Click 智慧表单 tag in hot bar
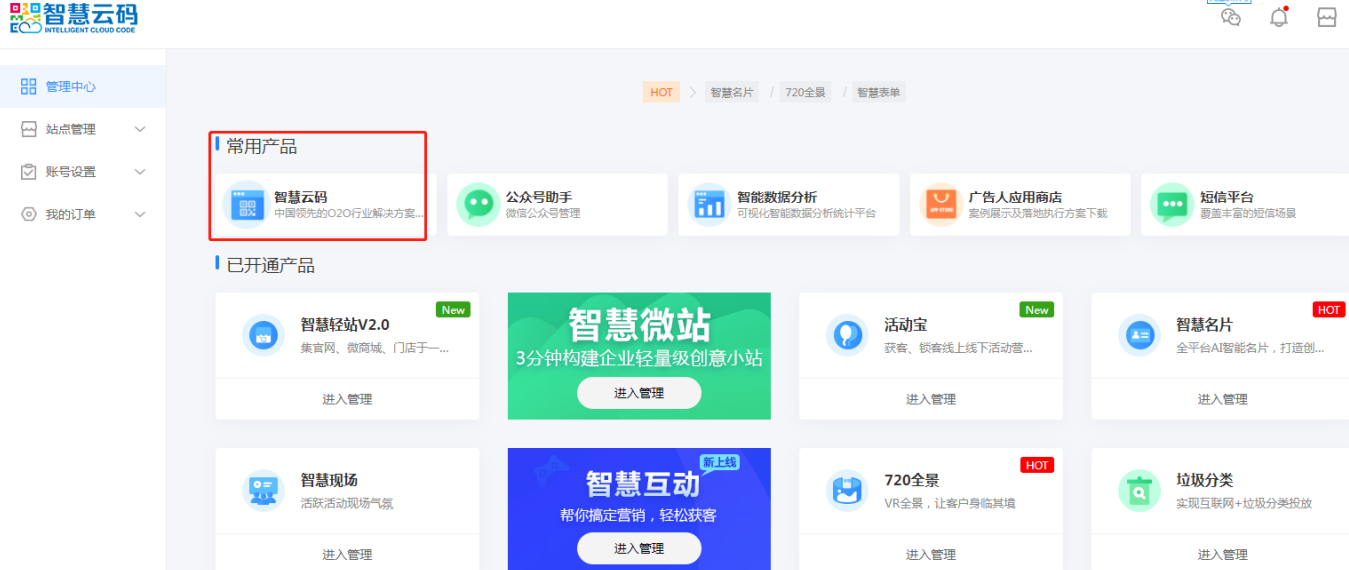The image size is (1349, 570). 879,92
